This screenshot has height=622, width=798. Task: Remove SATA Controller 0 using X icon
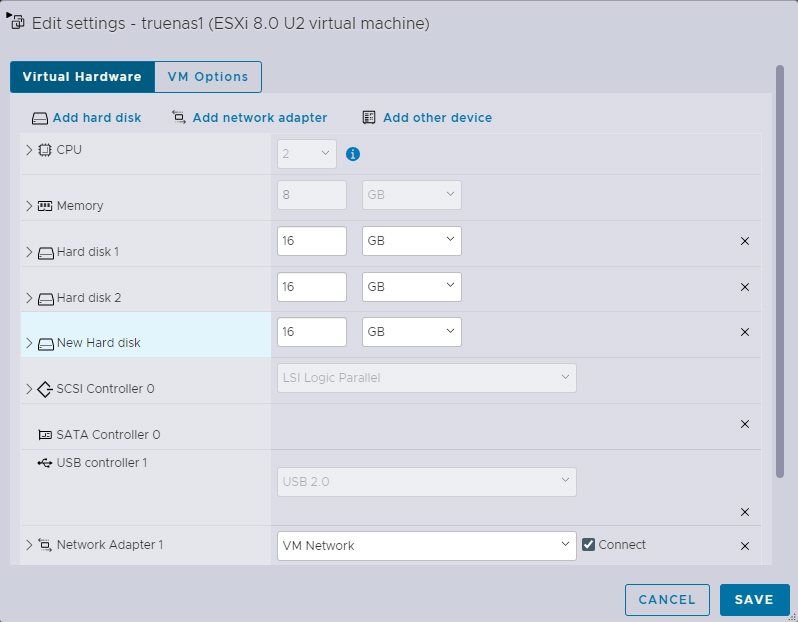point(744,424)
